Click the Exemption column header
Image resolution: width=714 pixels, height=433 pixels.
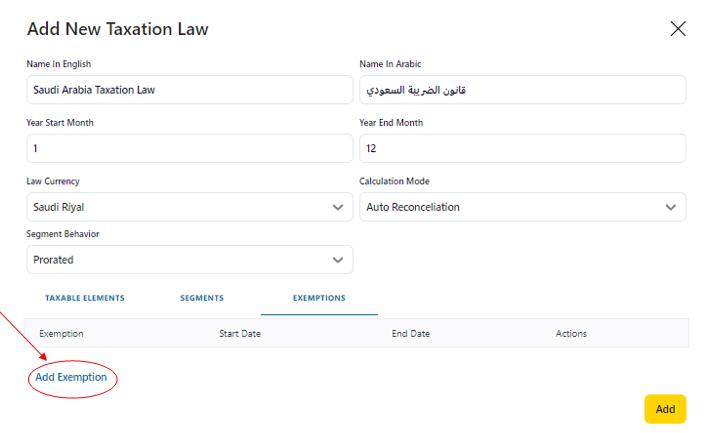point(61,333)
